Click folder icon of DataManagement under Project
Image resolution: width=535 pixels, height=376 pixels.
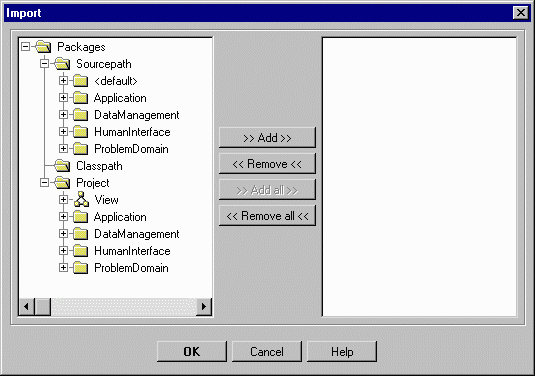pyautogui.click(x=81, y=234)
